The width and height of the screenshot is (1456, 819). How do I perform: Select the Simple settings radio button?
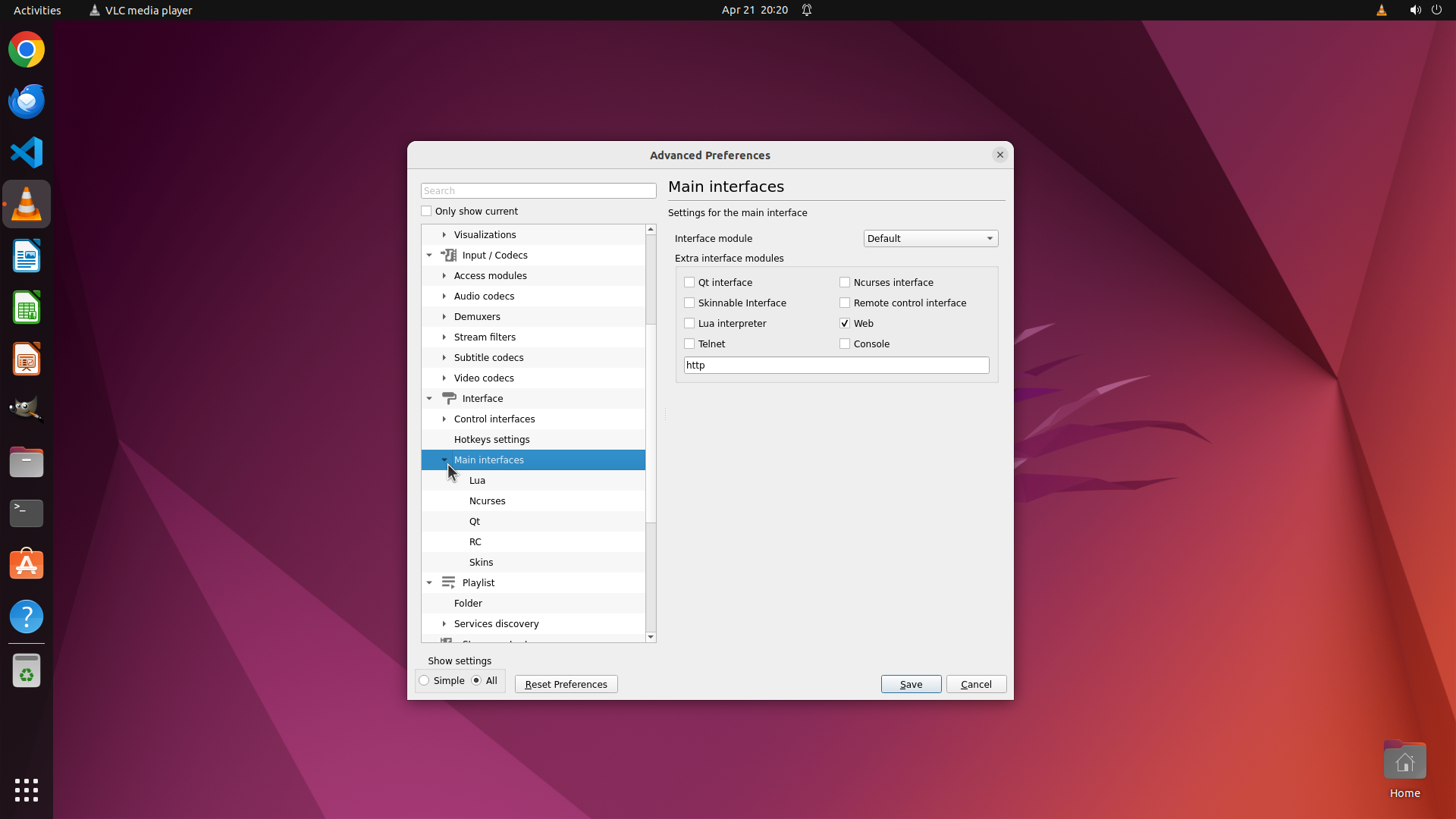coord(425,680)
